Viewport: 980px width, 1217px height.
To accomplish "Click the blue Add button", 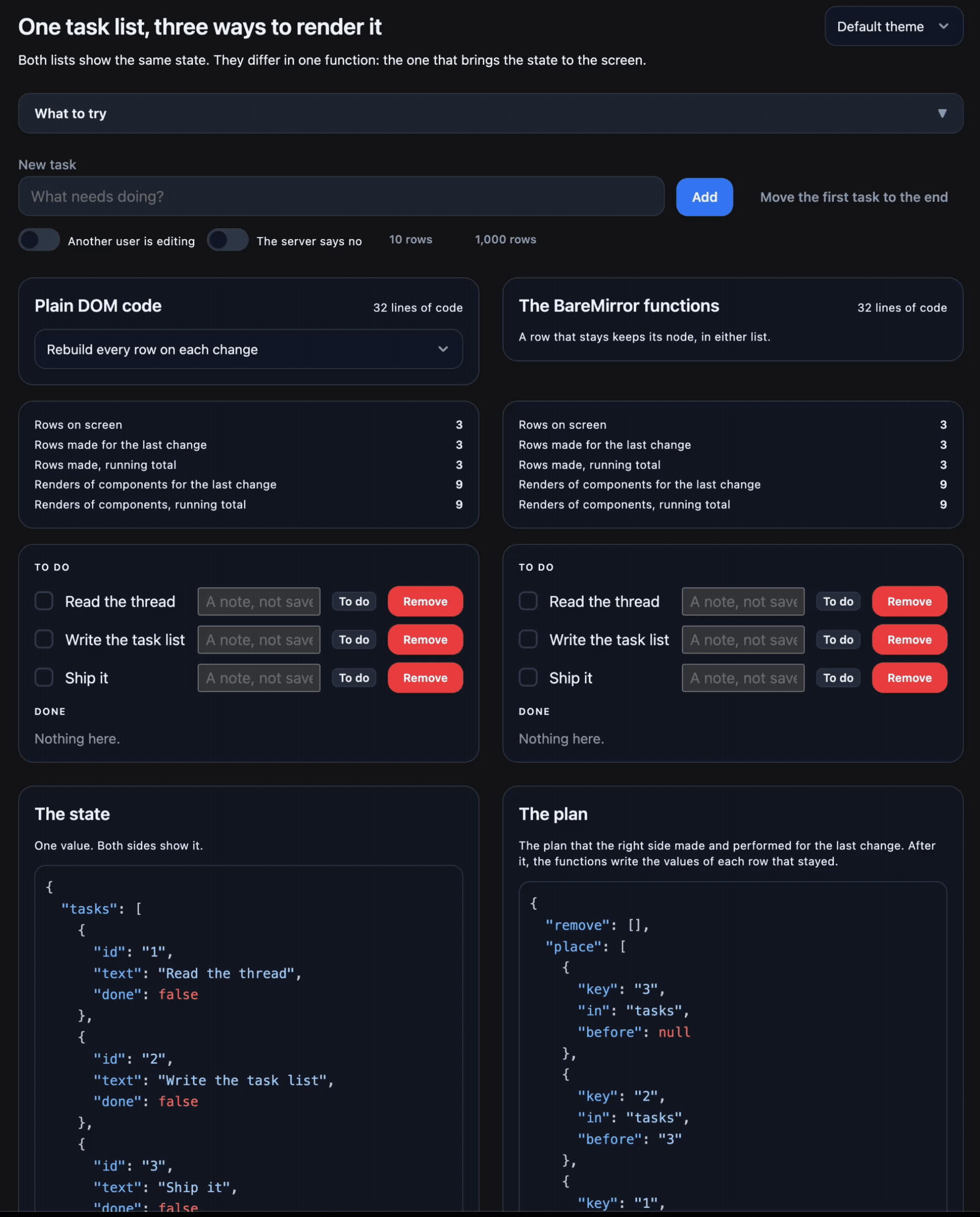I will point(704,197).
